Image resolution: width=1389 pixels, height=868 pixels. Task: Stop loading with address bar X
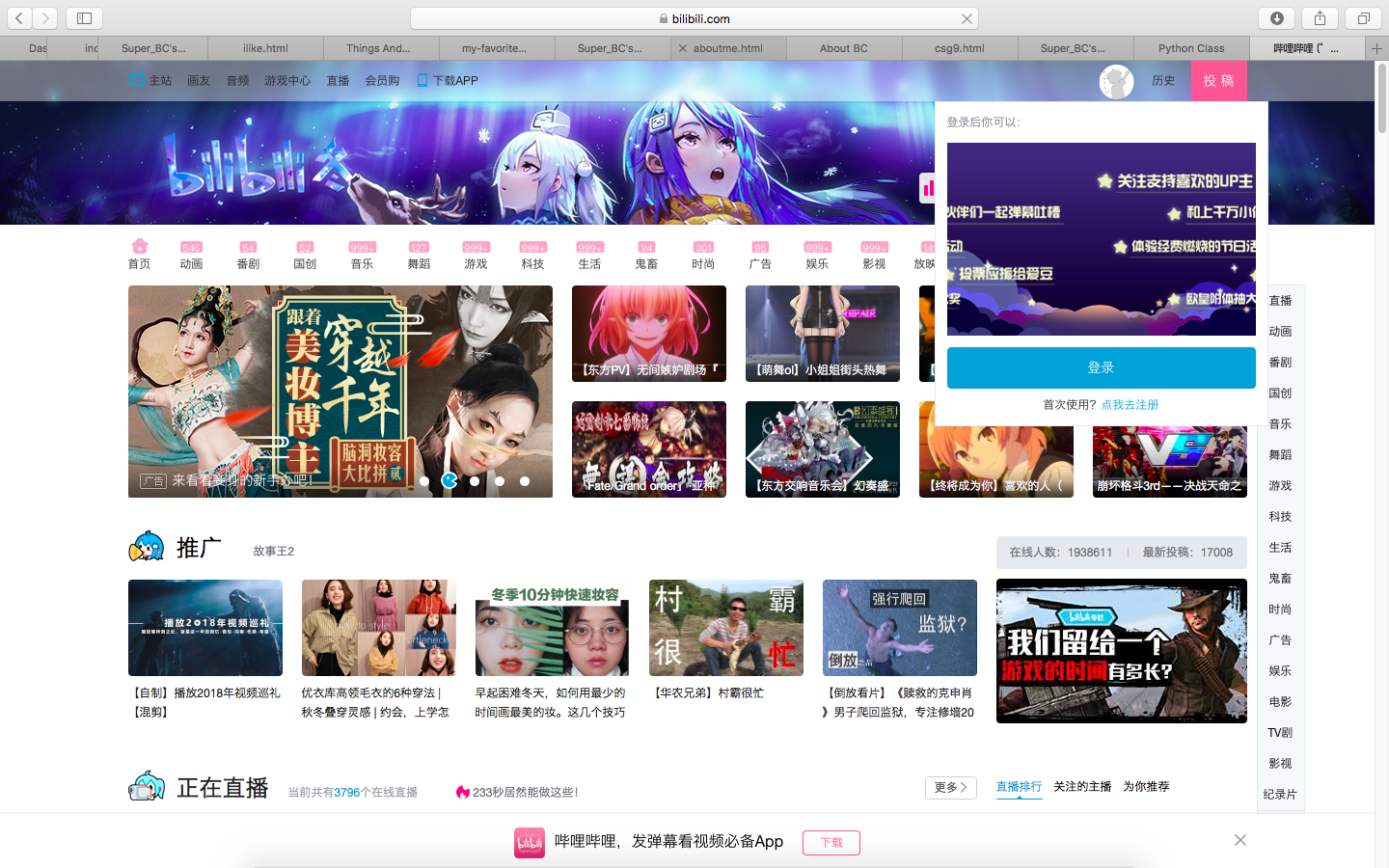pyautogui.click(x=967, y=18)
